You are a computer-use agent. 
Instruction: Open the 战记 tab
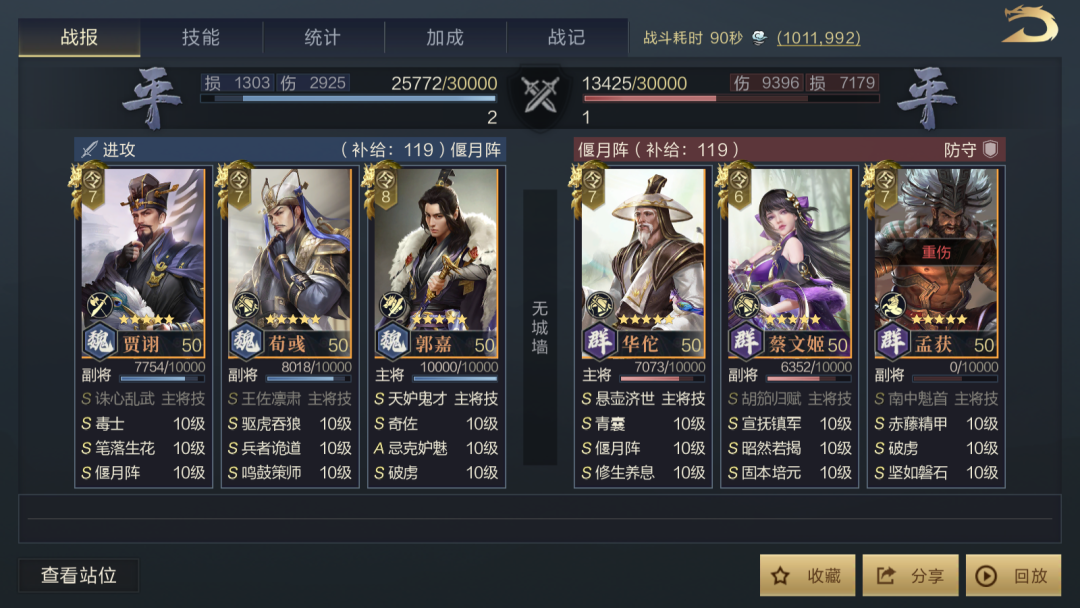567,37
